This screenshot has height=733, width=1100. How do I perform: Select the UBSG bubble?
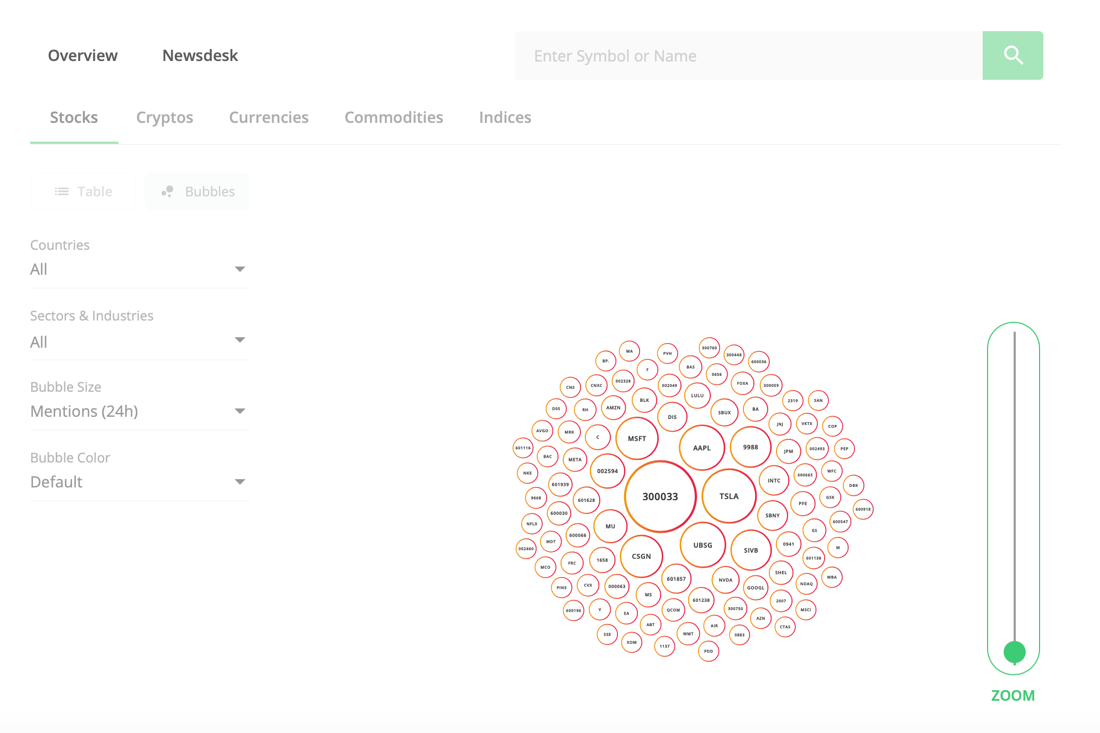[702, 545]
